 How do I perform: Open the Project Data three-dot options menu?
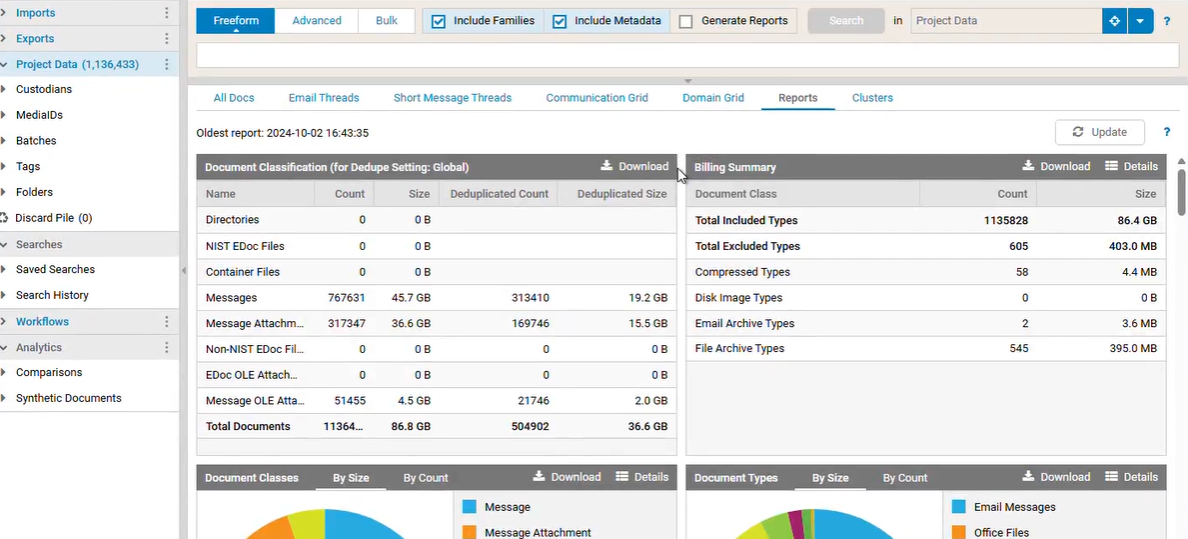tap(167, 64)
